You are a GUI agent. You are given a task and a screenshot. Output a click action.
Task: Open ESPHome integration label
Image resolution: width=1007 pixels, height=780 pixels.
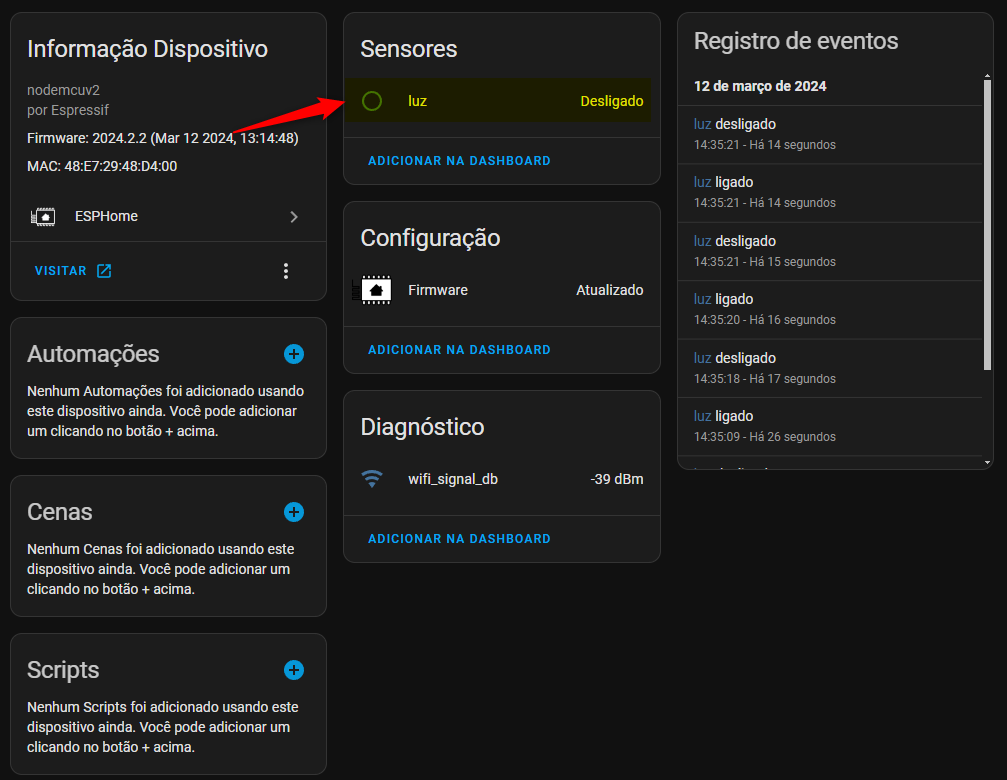[107, 216]
